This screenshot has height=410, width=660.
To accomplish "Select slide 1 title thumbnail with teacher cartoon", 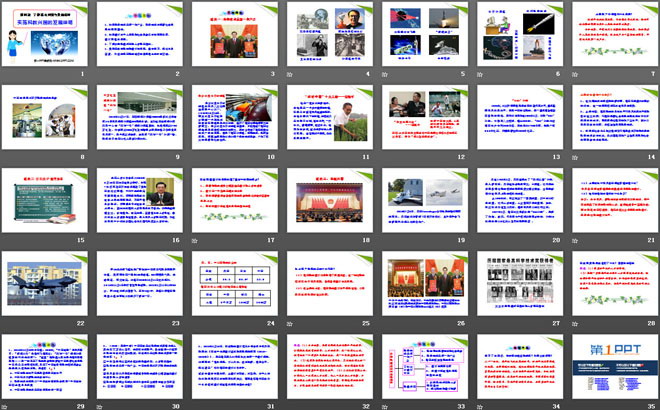I will (x=45, y=34).
